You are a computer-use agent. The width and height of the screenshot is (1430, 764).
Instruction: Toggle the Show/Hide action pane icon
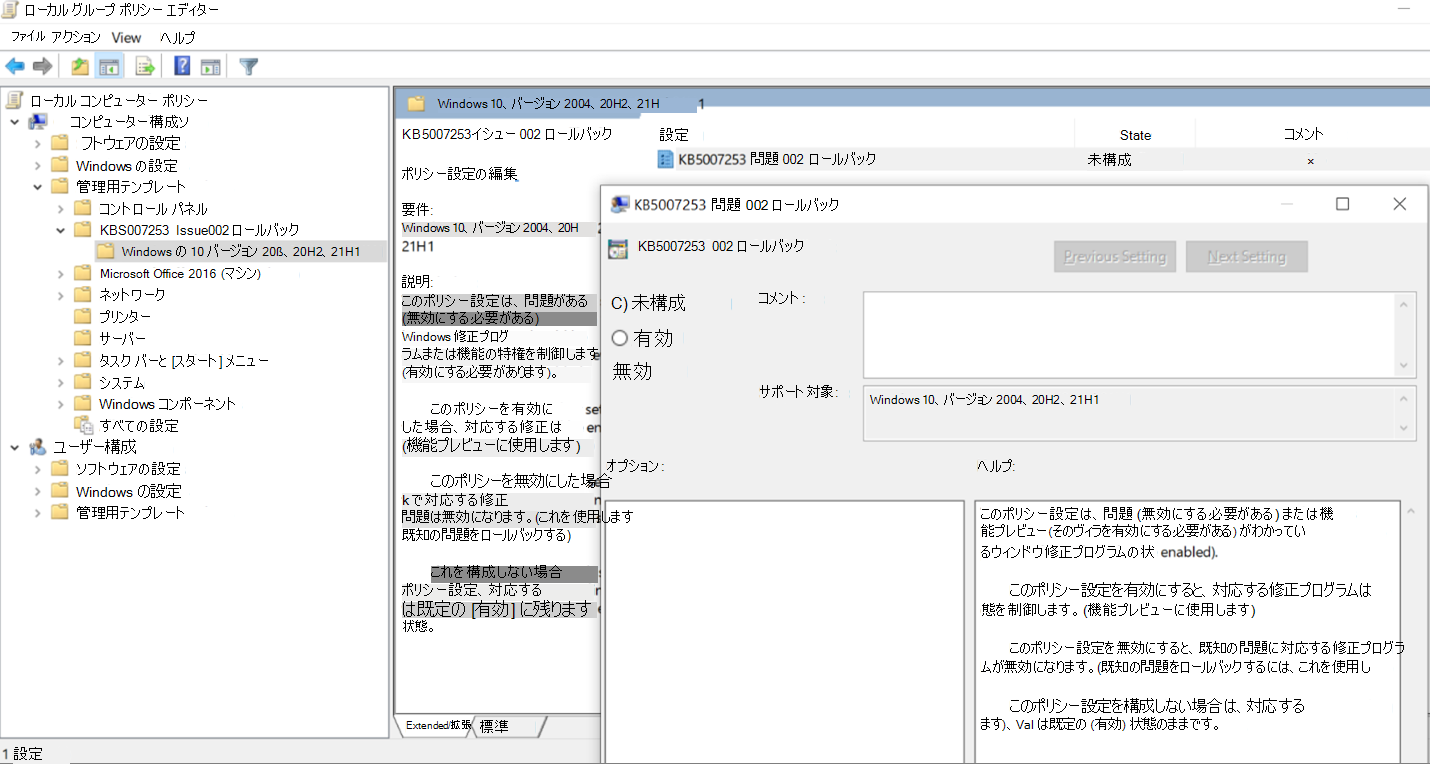(x=210, y=67)
